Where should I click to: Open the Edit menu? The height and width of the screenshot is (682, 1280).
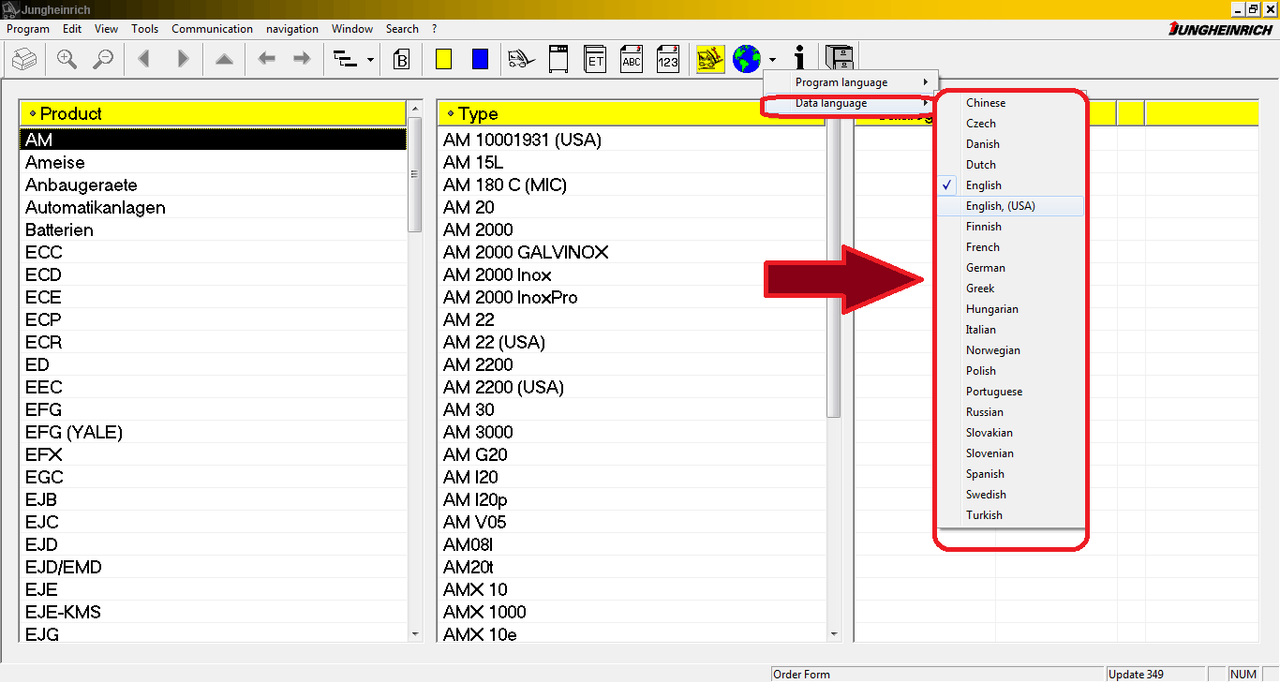coord(72,29)
